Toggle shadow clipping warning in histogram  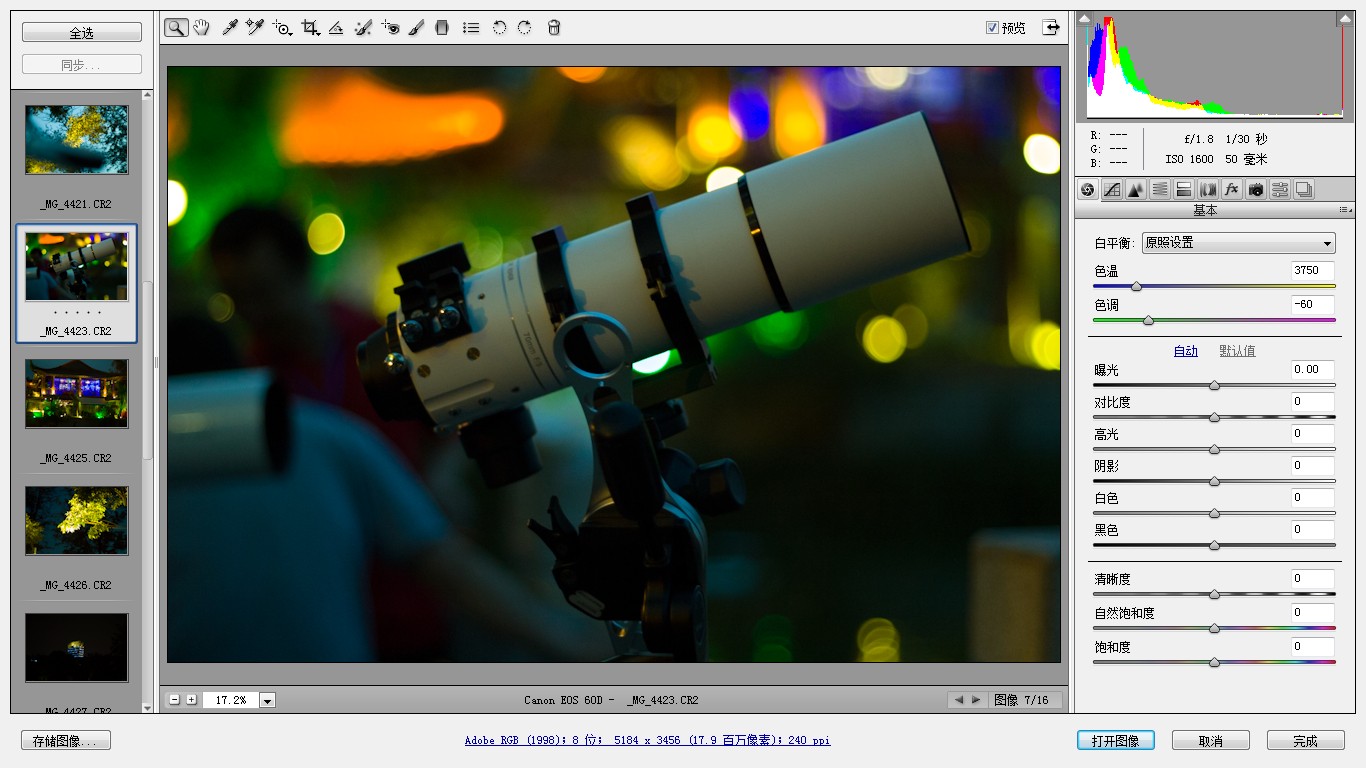[1084, 18]
